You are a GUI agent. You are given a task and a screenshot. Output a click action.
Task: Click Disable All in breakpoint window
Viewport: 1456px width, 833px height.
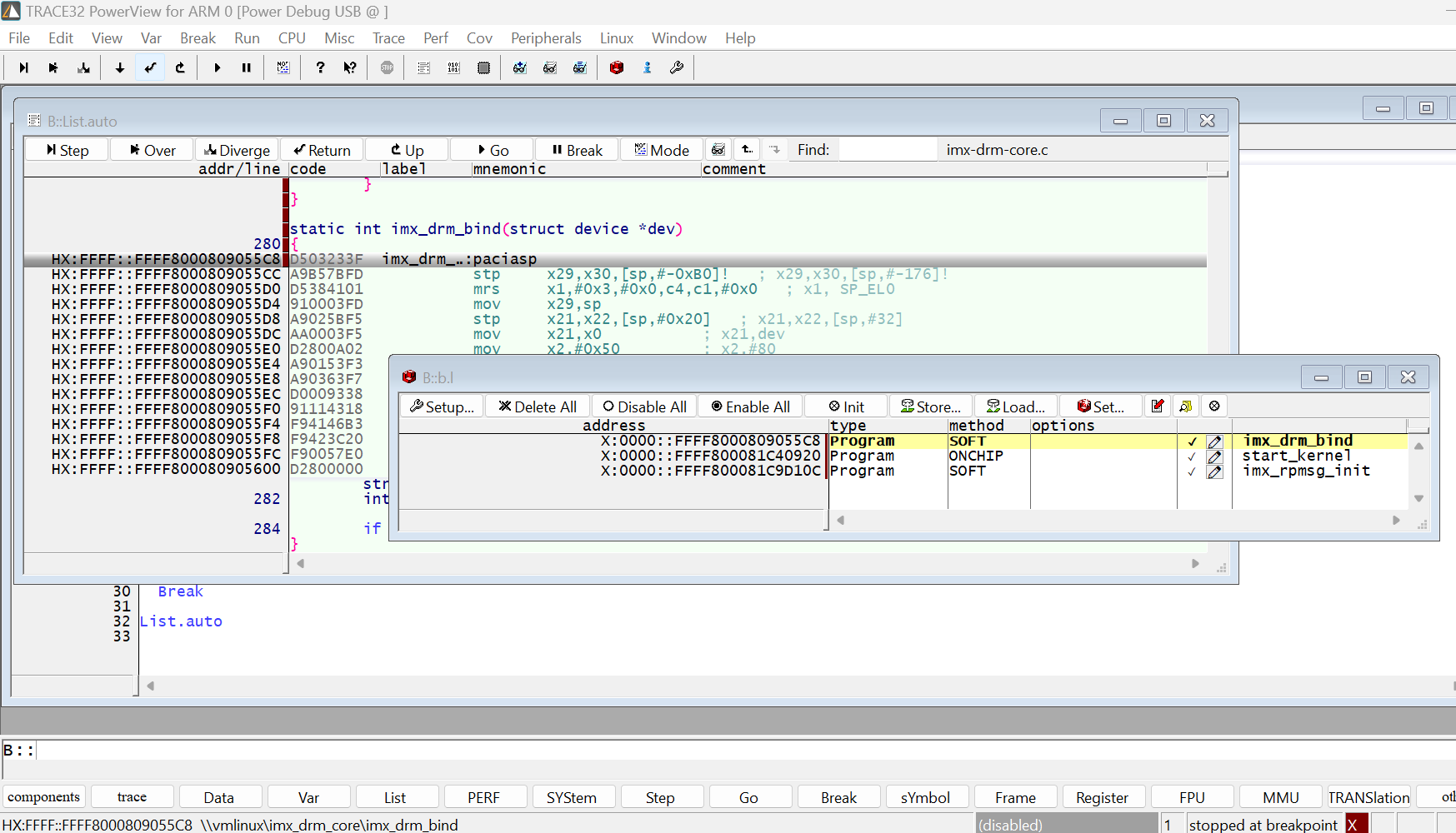pyautogui.click(x=643, y=406)
